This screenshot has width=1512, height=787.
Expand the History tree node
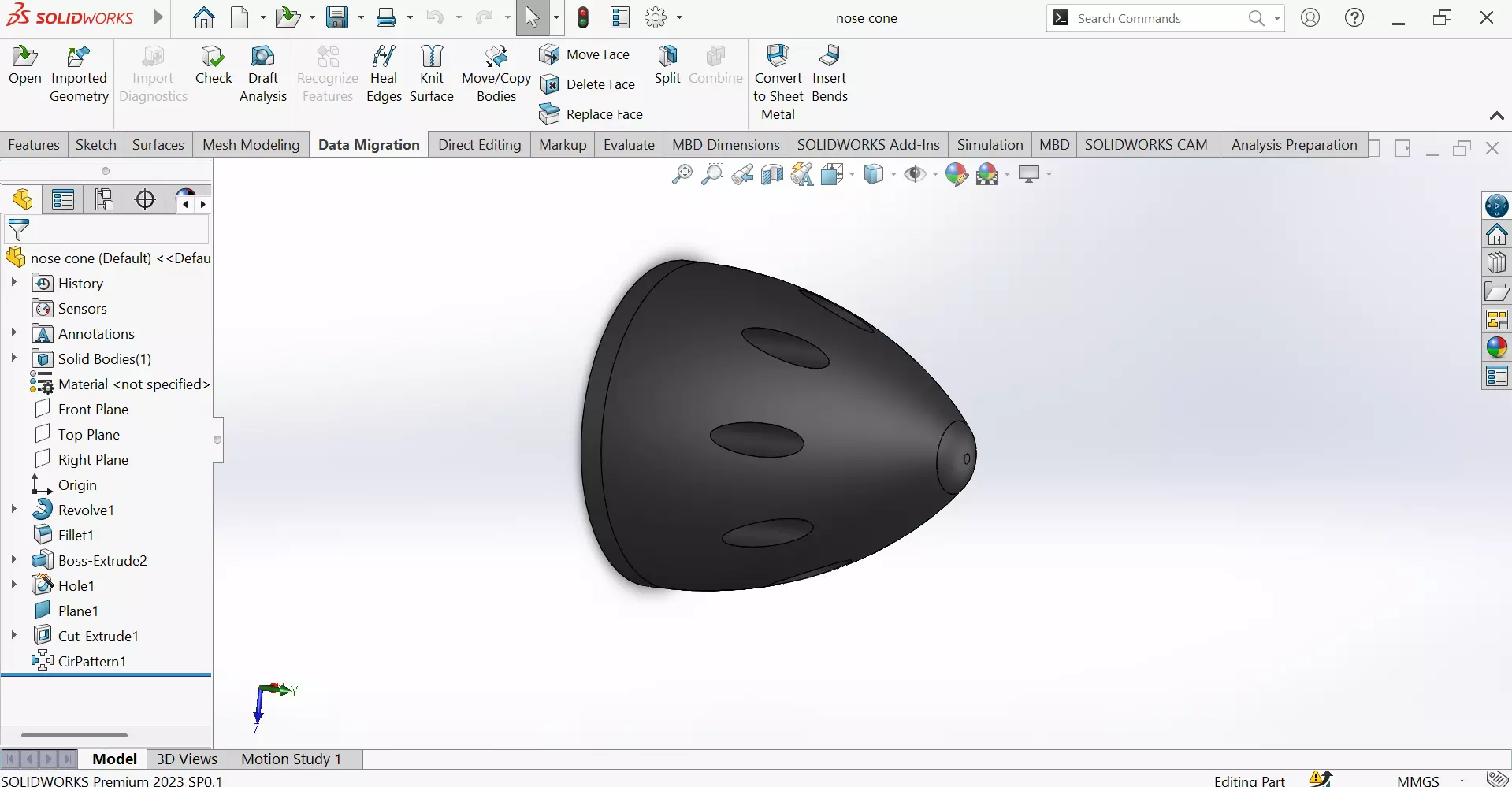click(13, 282)
